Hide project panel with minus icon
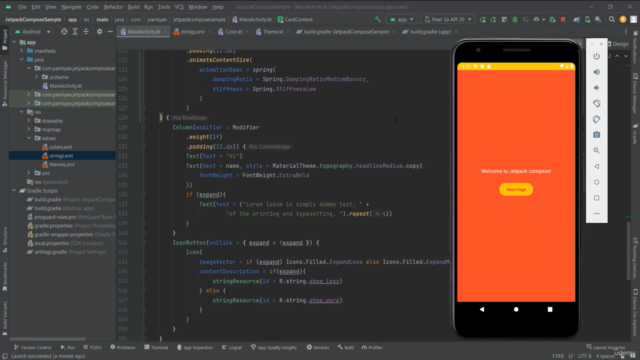Screen dimensions: 640x360 [110, 31]
